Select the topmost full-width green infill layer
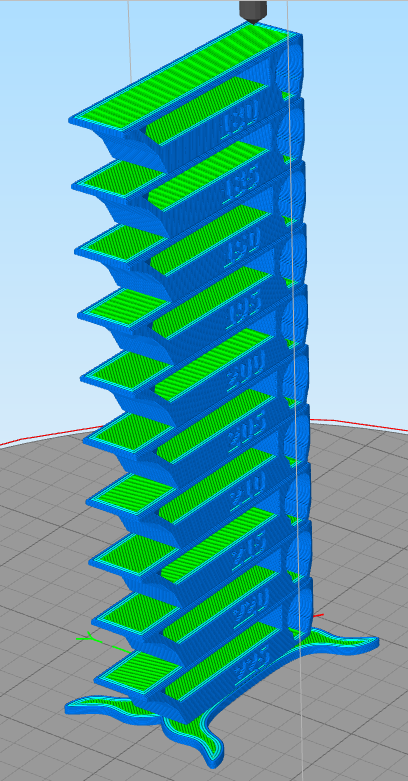This screenshot has width=408, height=781. tap(185, 75)
